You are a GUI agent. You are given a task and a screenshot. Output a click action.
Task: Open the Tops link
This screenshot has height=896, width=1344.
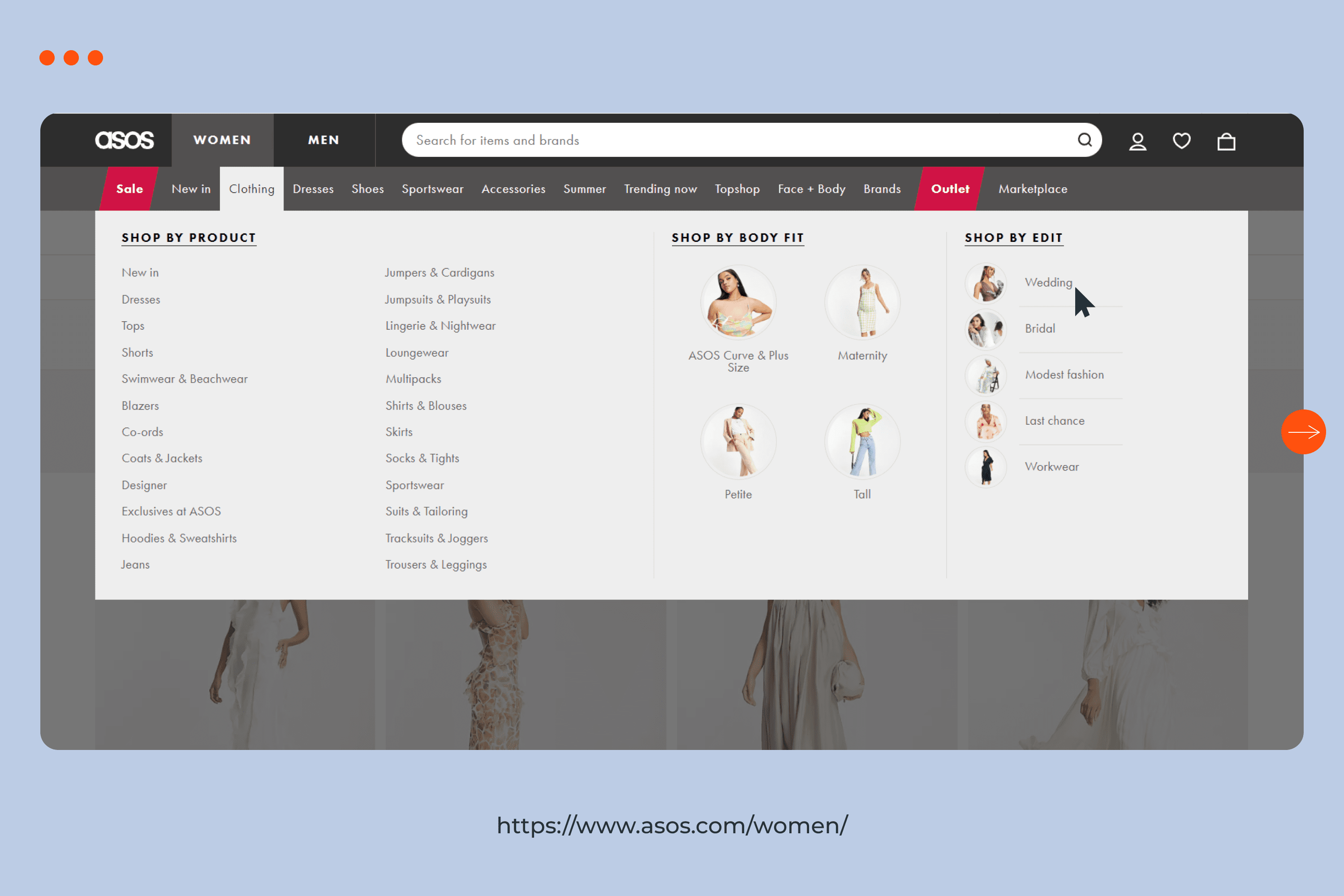(x=133, y=326)
